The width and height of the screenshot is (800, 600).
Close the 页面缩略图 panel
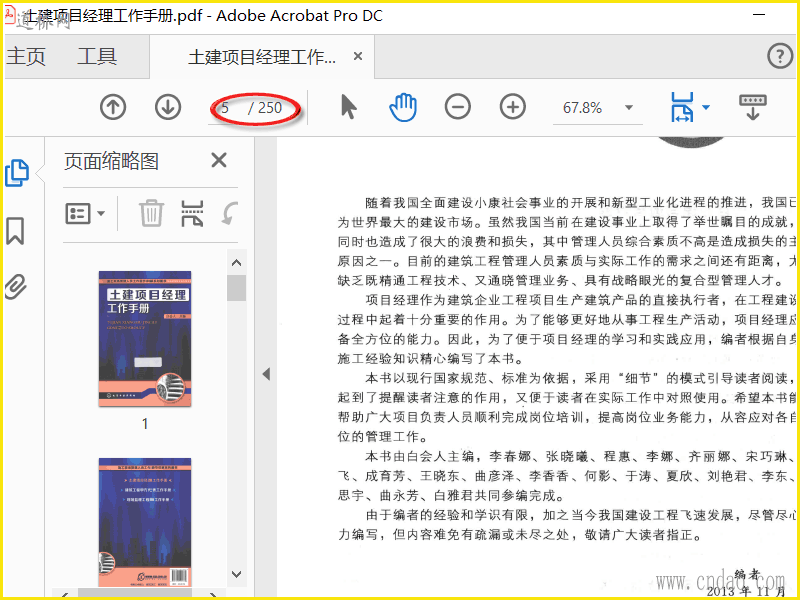[x=219, y=160]
